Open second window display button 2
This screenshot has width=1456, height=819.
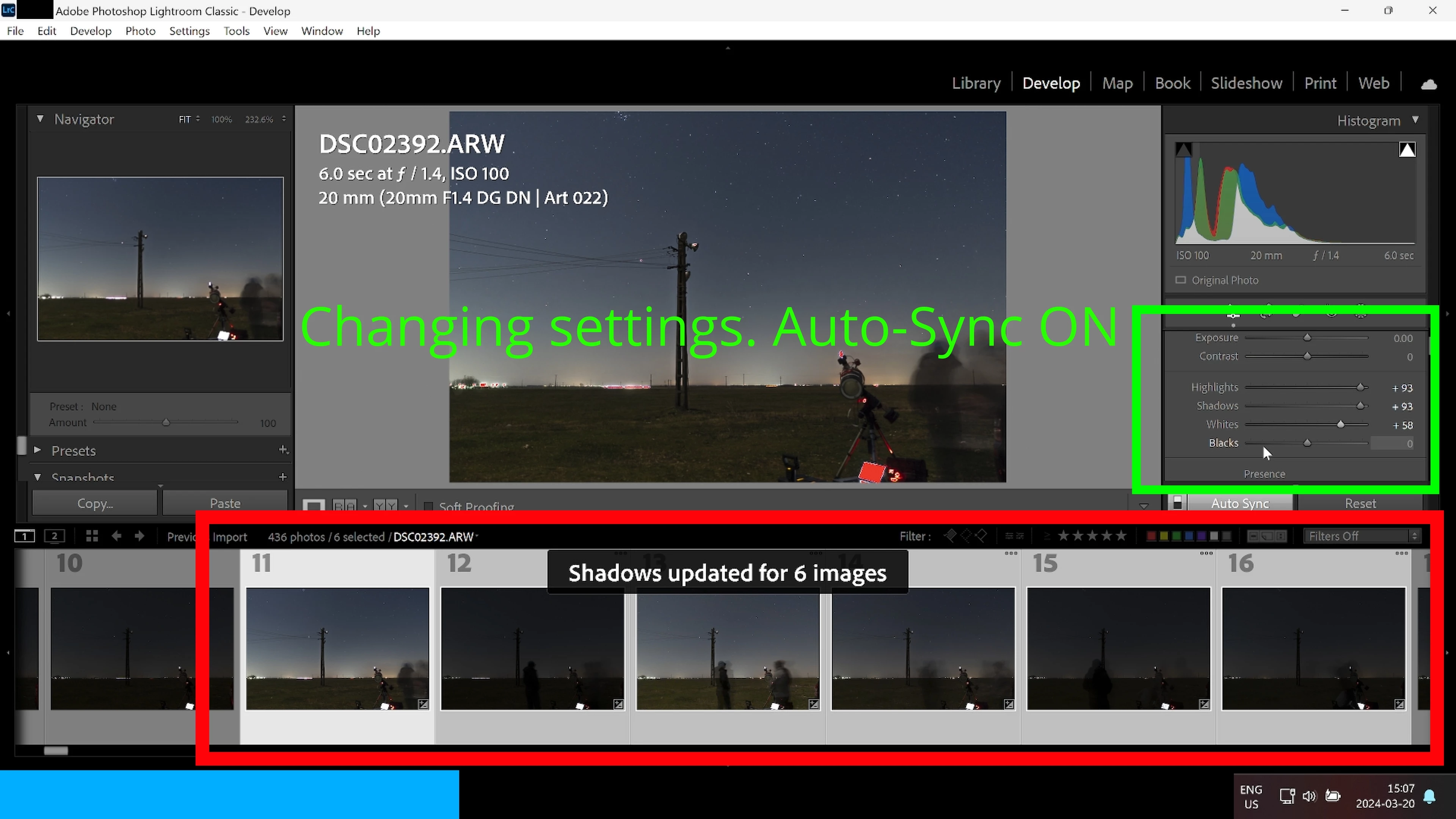(54, 536)
